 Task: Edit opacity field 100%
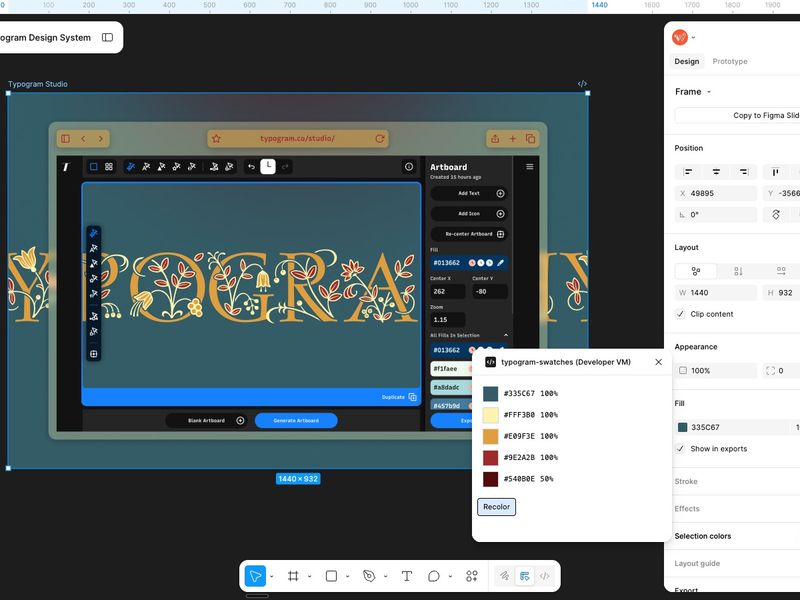click(716, 371)
